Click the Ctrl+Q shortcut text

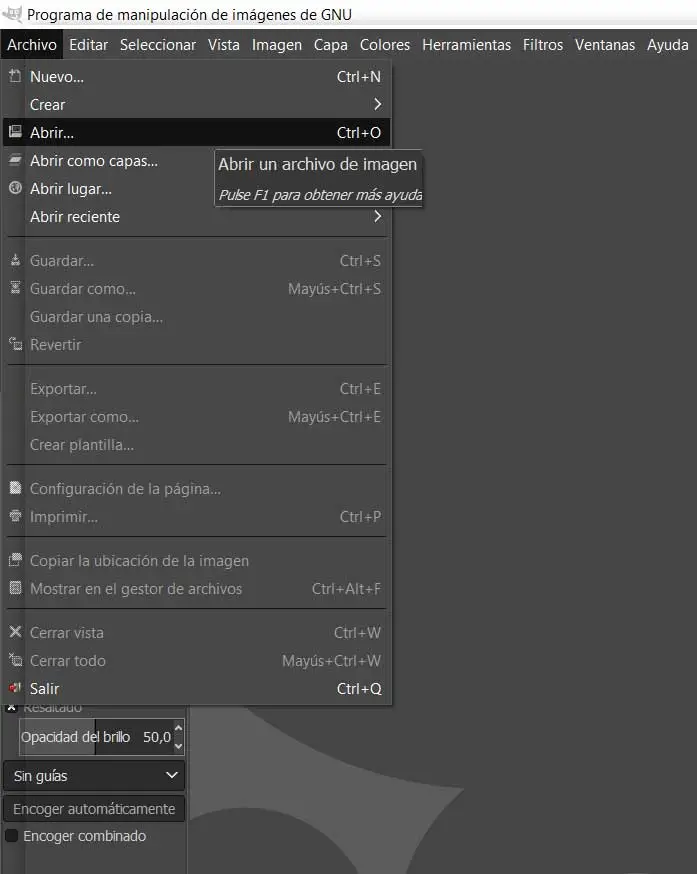coord(359,689)
